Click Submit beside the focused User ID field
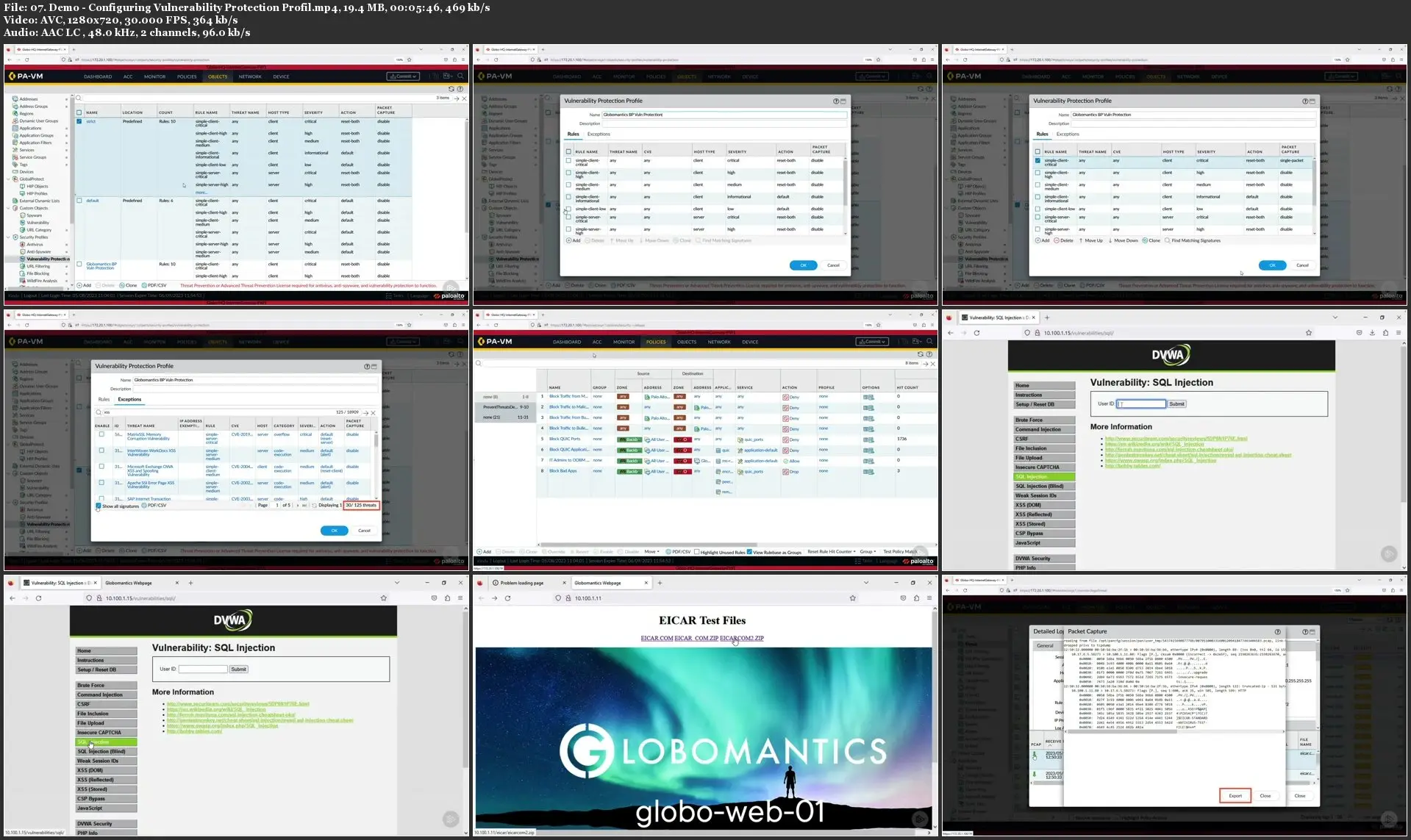The height and width of the screenshot is (840, 1411). pyautogui.click(x=1177, y=403)
